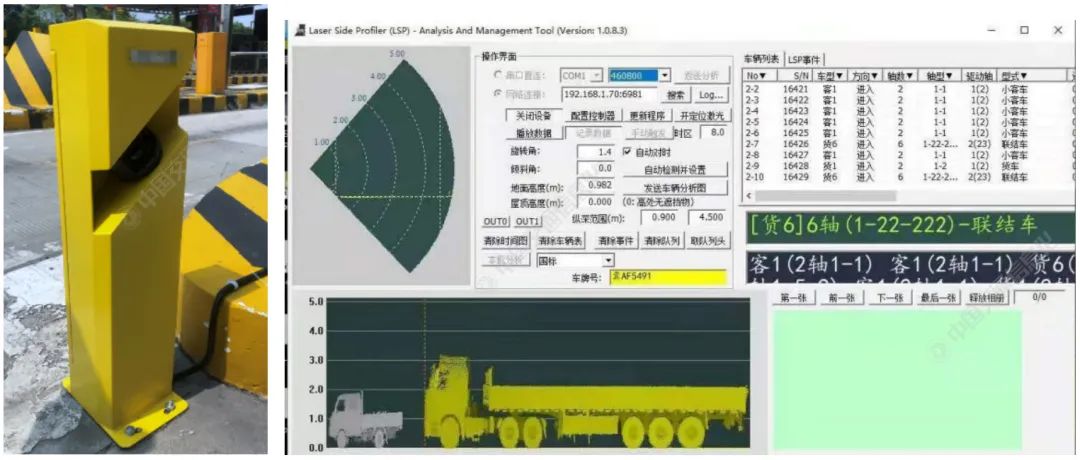
Task: Switch to the LSP事件 tab
Action: coord(806,59)
